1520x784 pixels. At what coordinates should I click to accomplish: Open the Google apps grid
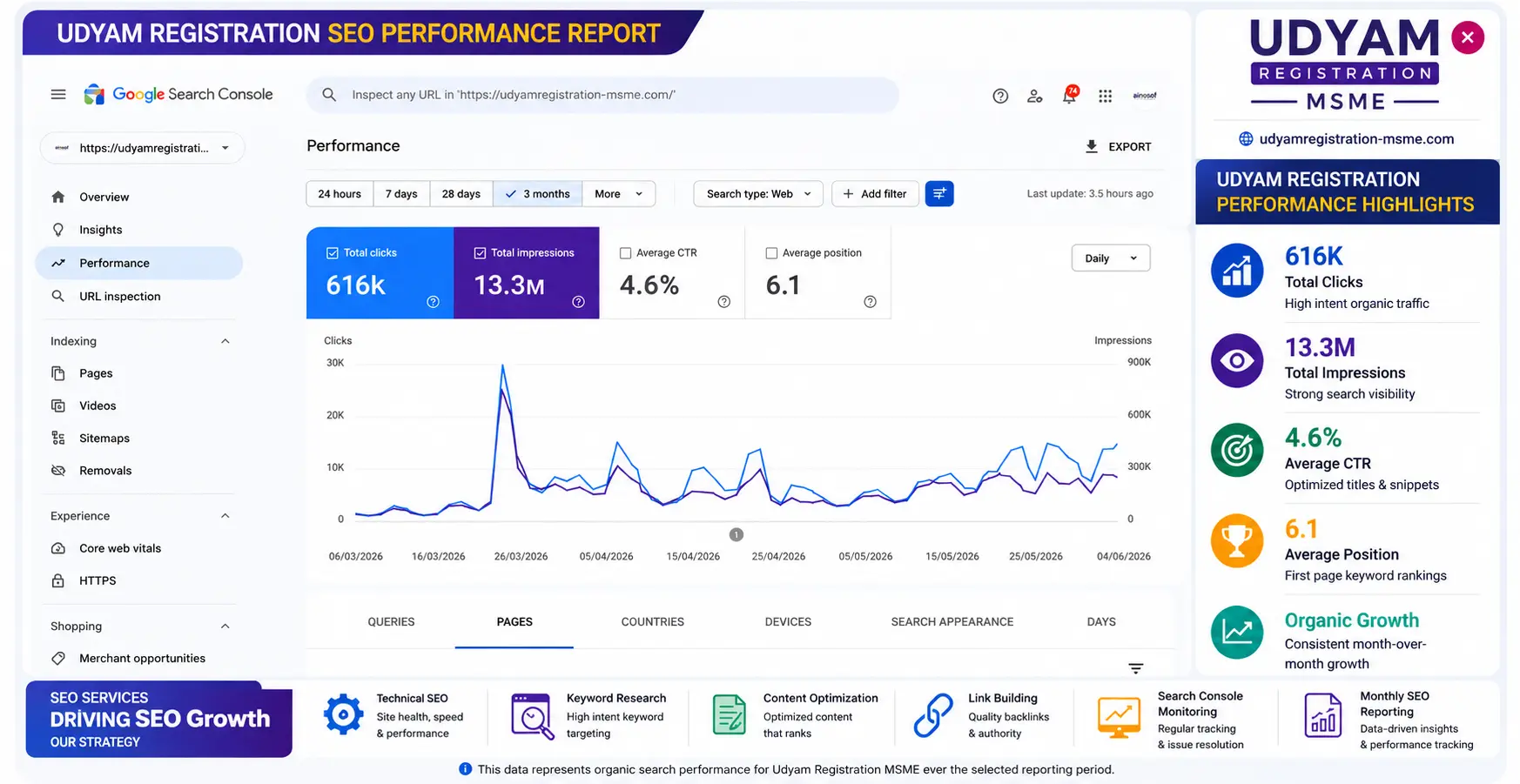(x=1105, y=96)
